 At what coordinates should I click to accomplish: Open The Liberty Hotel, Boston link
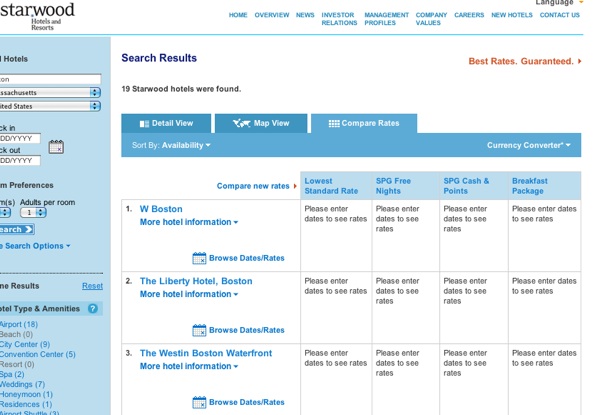pyautogui.click(x=196, y=281)
